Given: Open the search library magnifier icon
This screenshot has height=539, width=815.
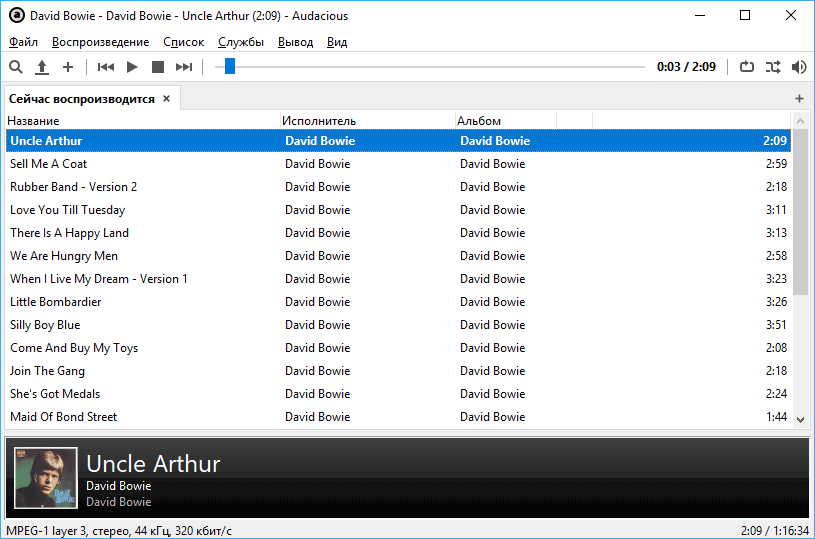Looking at the screenshot, I should tap(16, 67).
